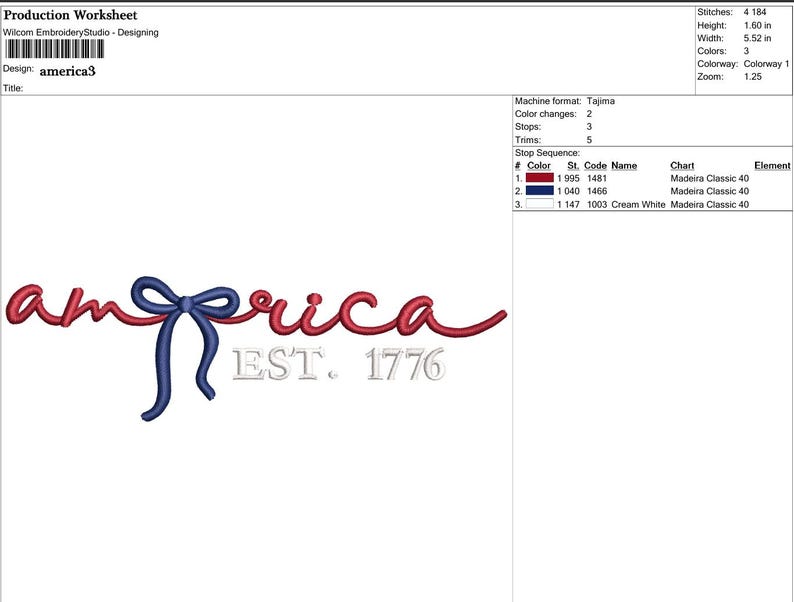Click the "Code" column header

click(595, 166)
